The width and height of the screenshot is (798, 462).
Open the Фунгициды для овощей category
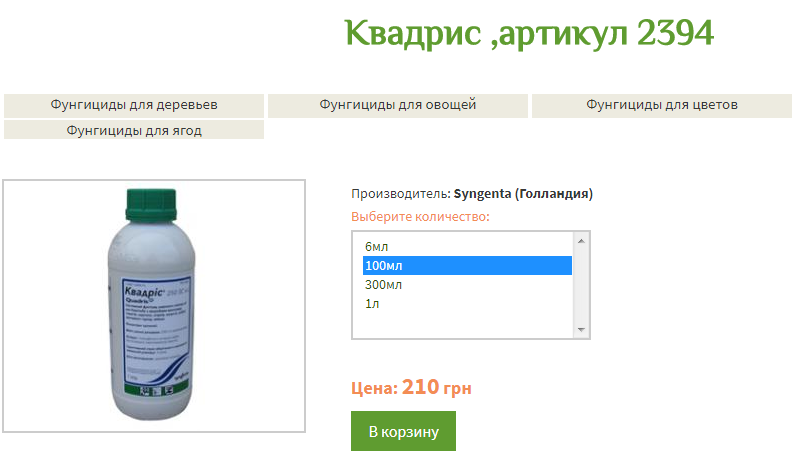click(397, 105)
